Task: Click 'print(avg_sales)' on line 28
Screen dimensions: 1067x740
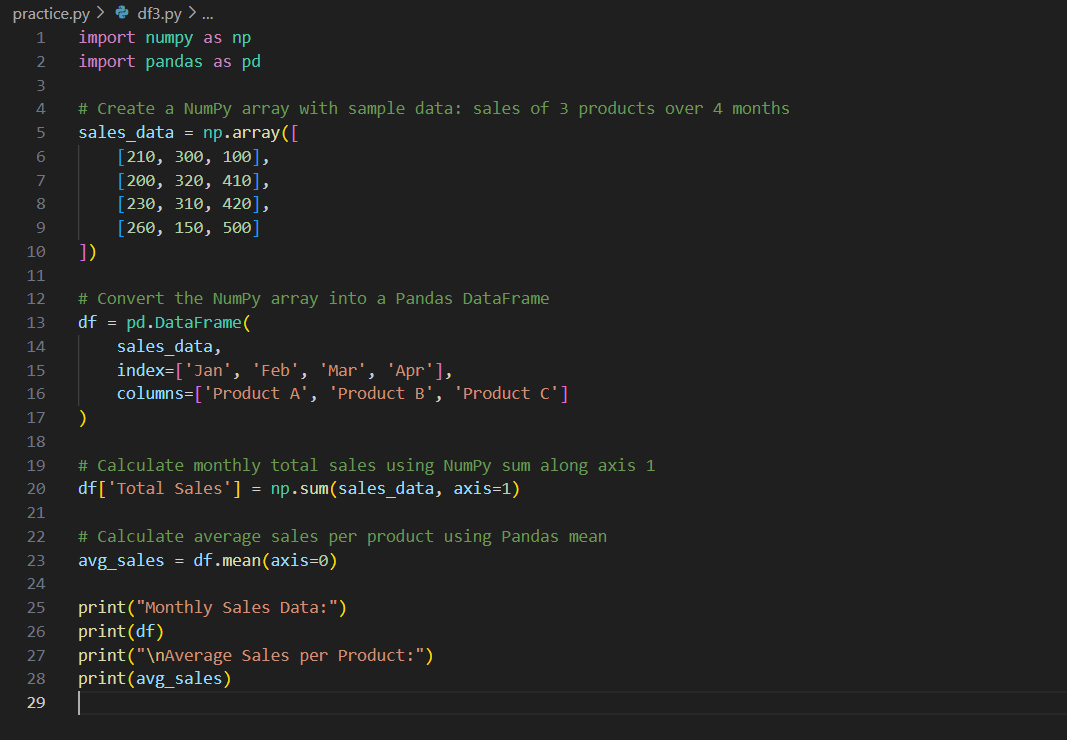Action: (155, 679)
